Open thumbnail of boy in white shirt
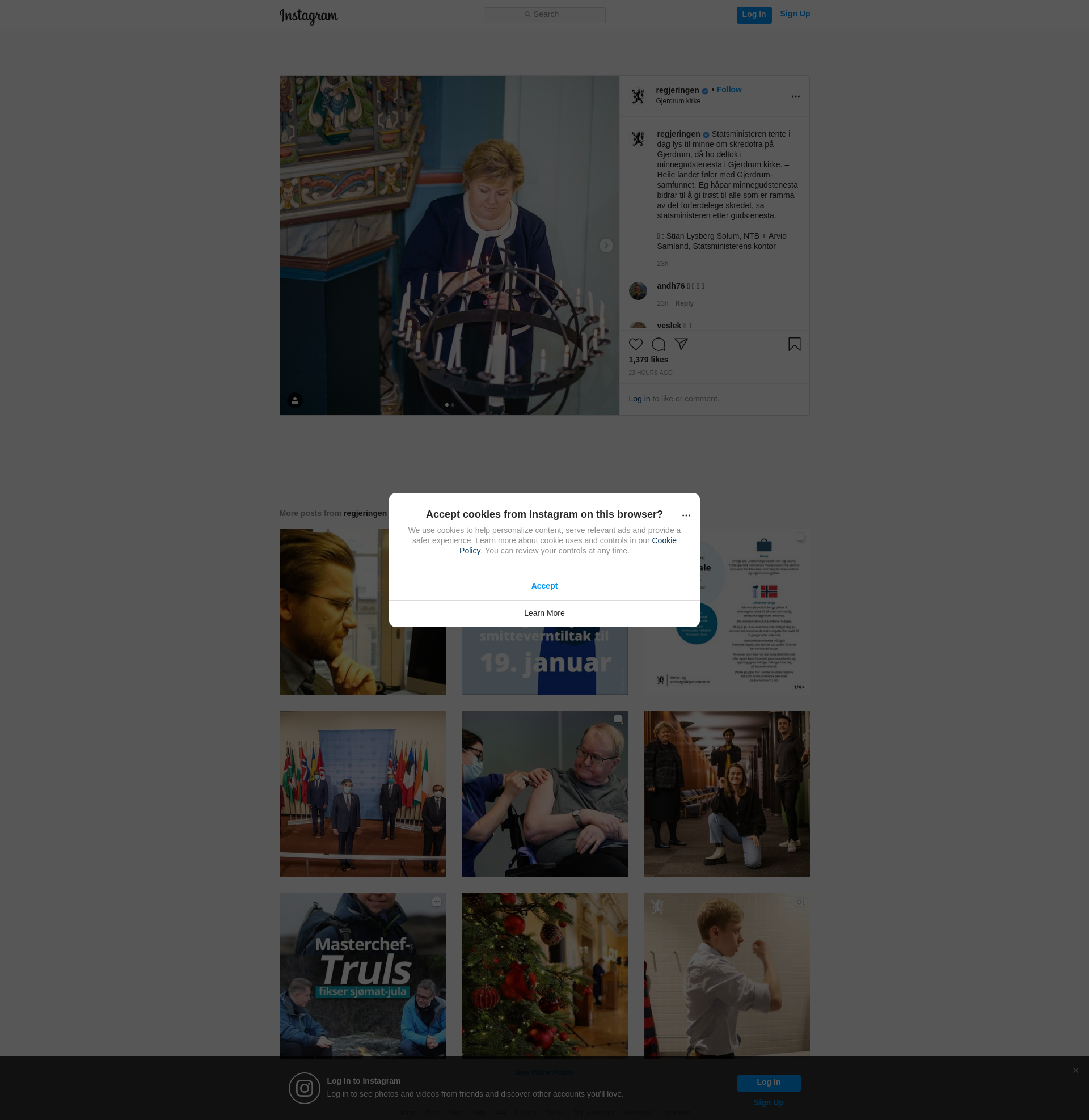Image resolution: width=1089 pixels, height=1120 pixels. click(x=727, y=975)
